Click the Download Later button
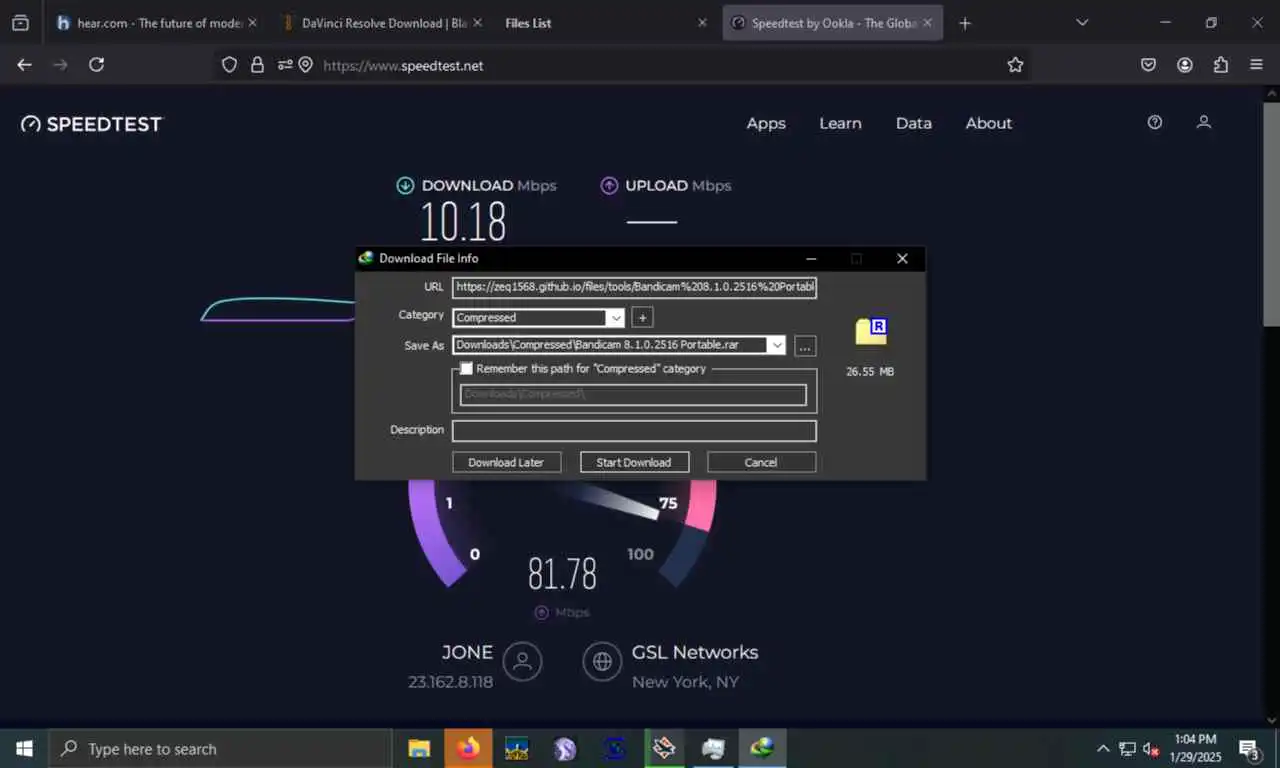Viewport: 1280px width, 768px height. (506, 462)
